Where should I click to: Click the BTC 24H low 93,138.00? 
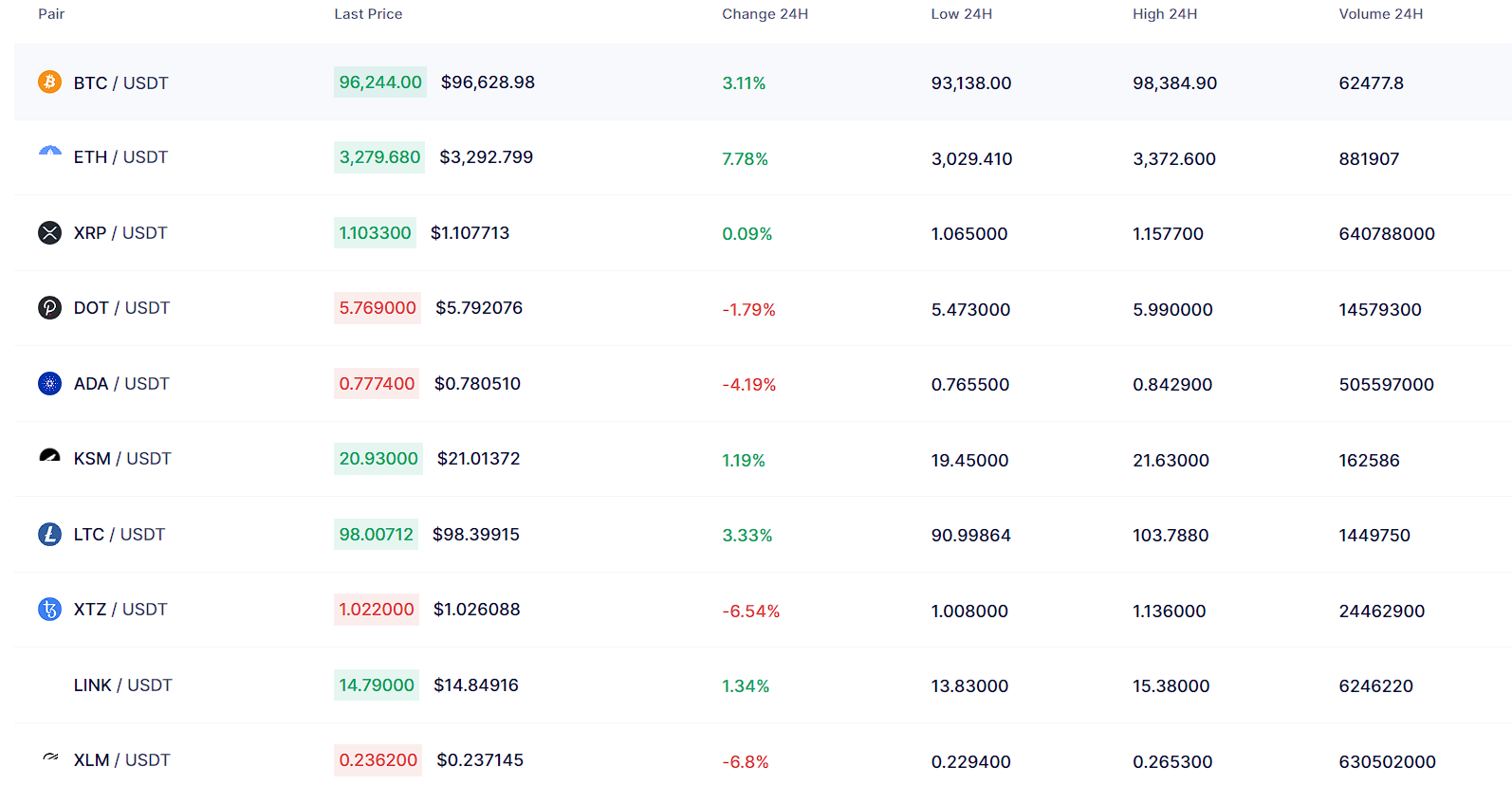[971, 83]
